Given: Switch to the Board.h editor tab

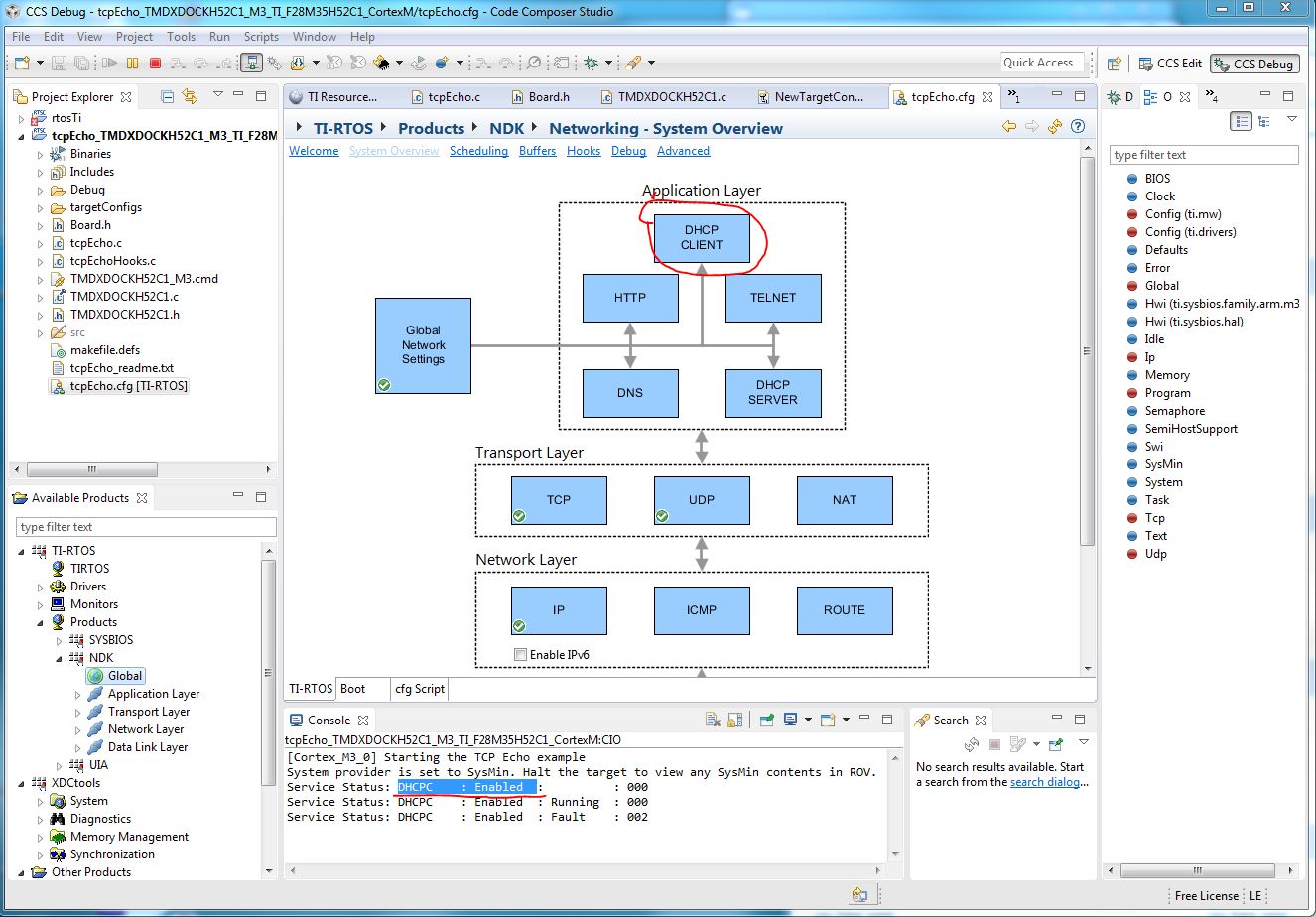Looking at the screenshot, I should 539,97.
